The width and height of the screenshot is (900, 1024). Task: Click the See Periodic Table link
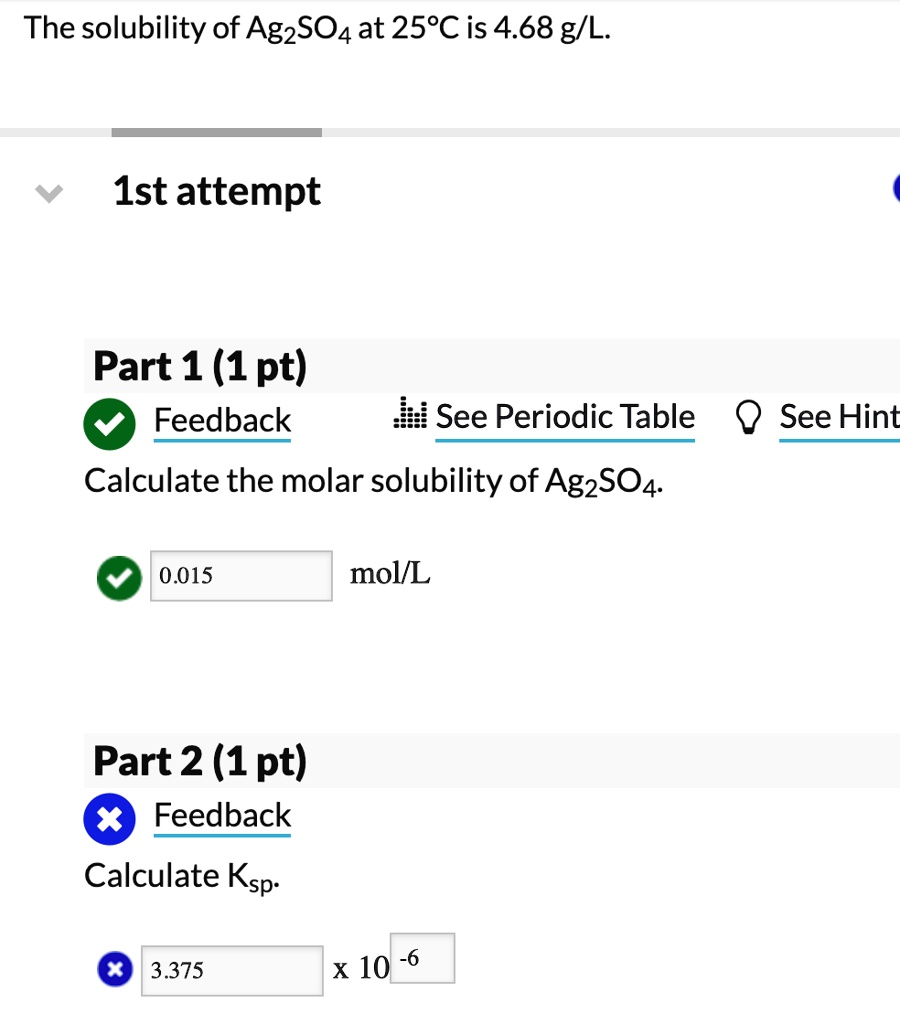tap(565, 416)
